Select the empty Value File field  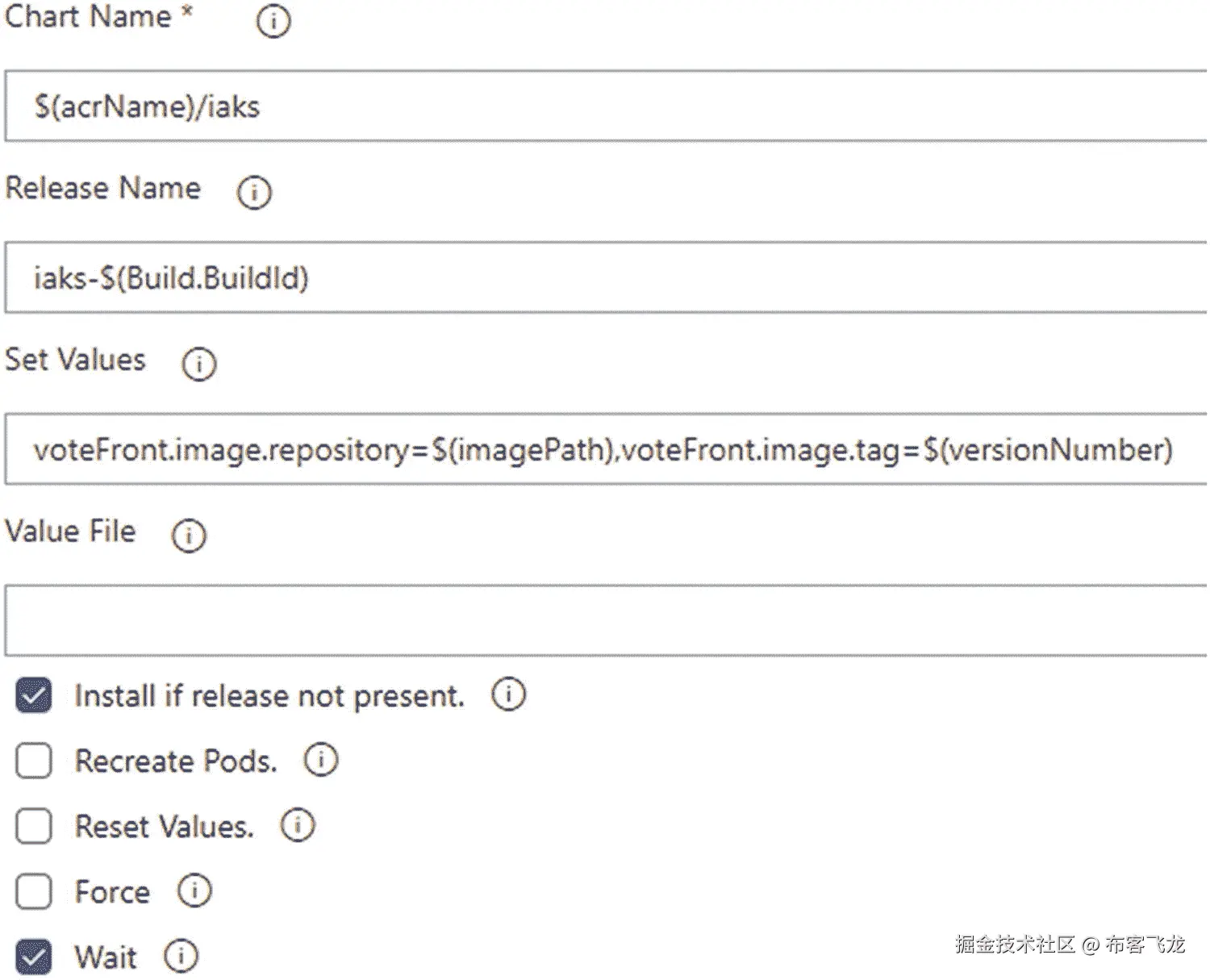tap(605, 620)
